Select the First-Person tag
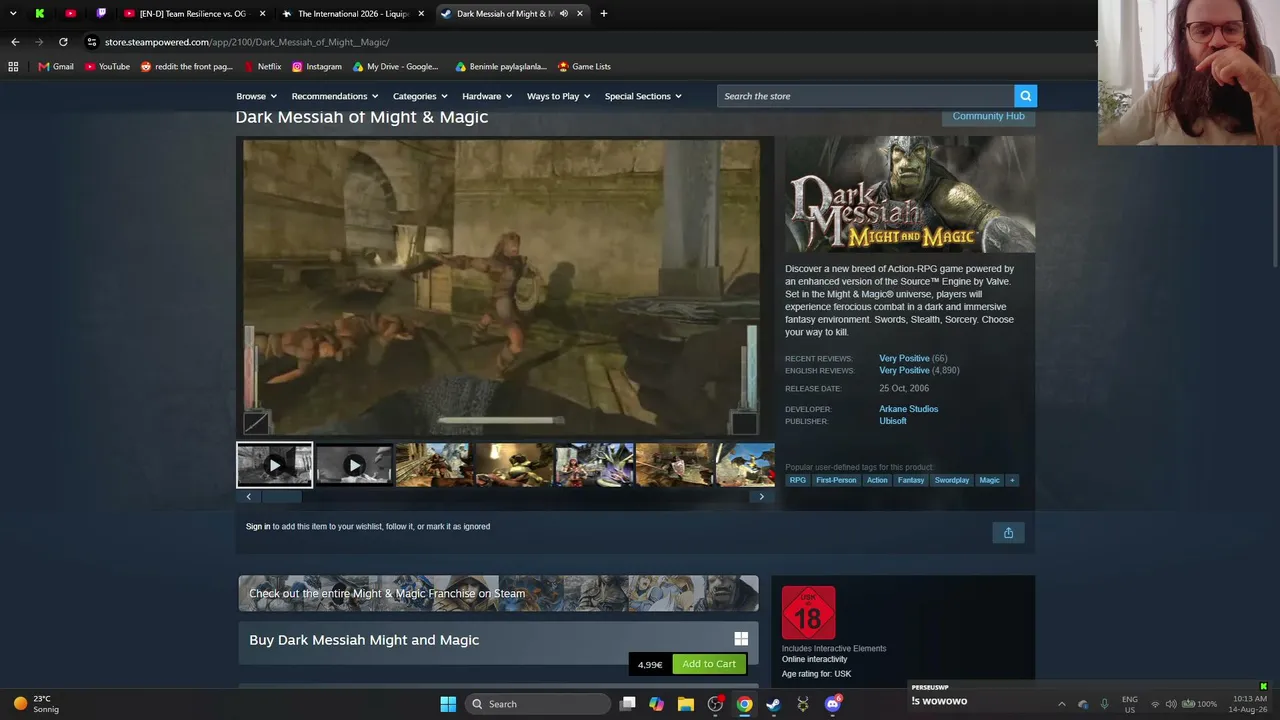Screen dimensions: 1280x720 pos(836,480)
